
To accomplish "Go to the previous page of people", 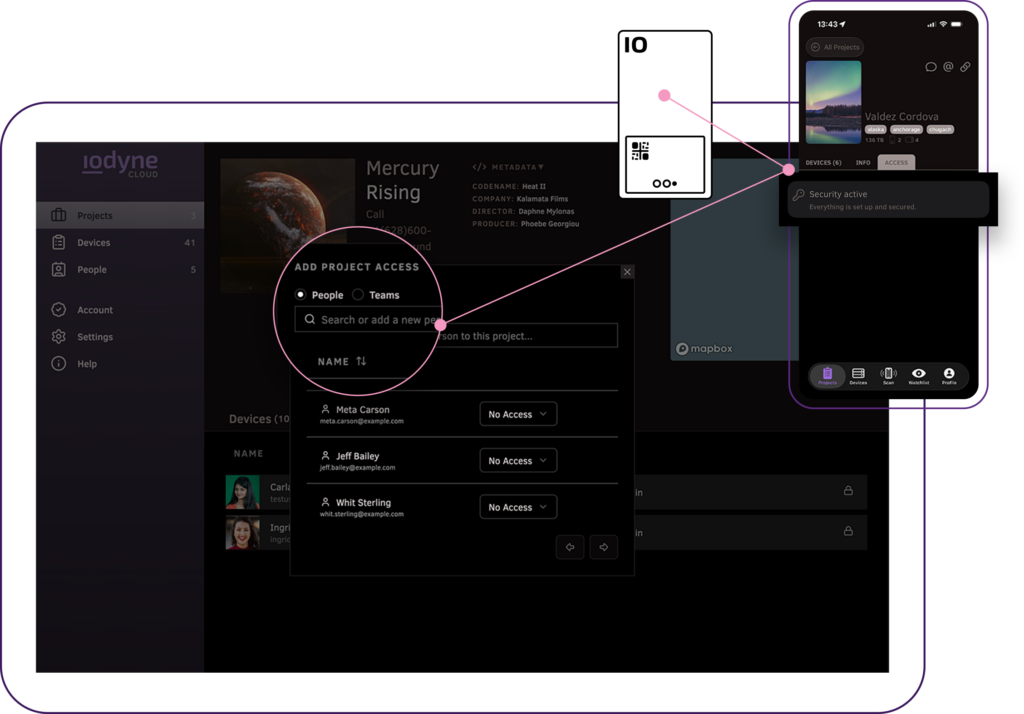I will pos(570,547).
